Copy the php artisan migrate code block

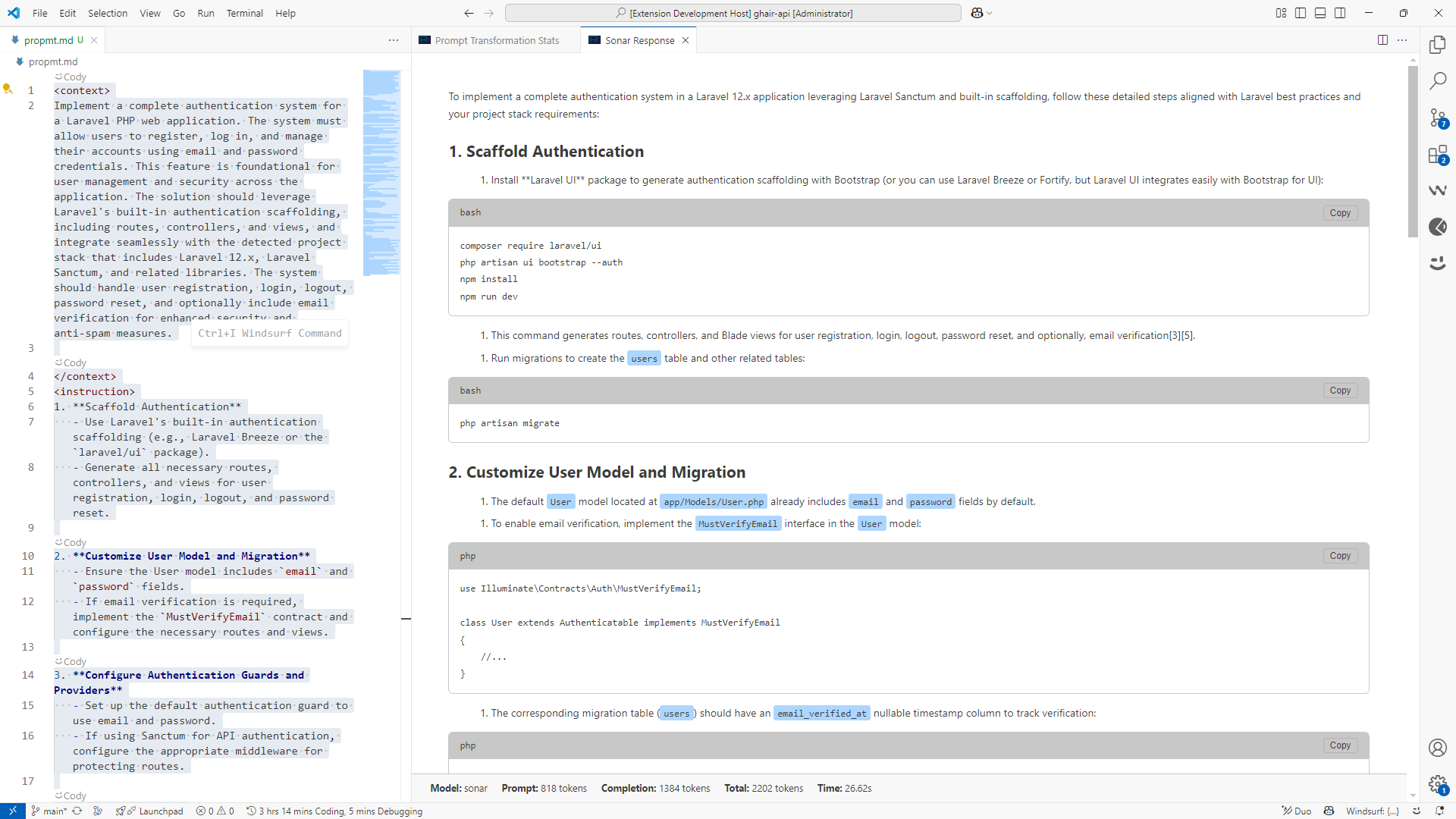point(1339,391)
